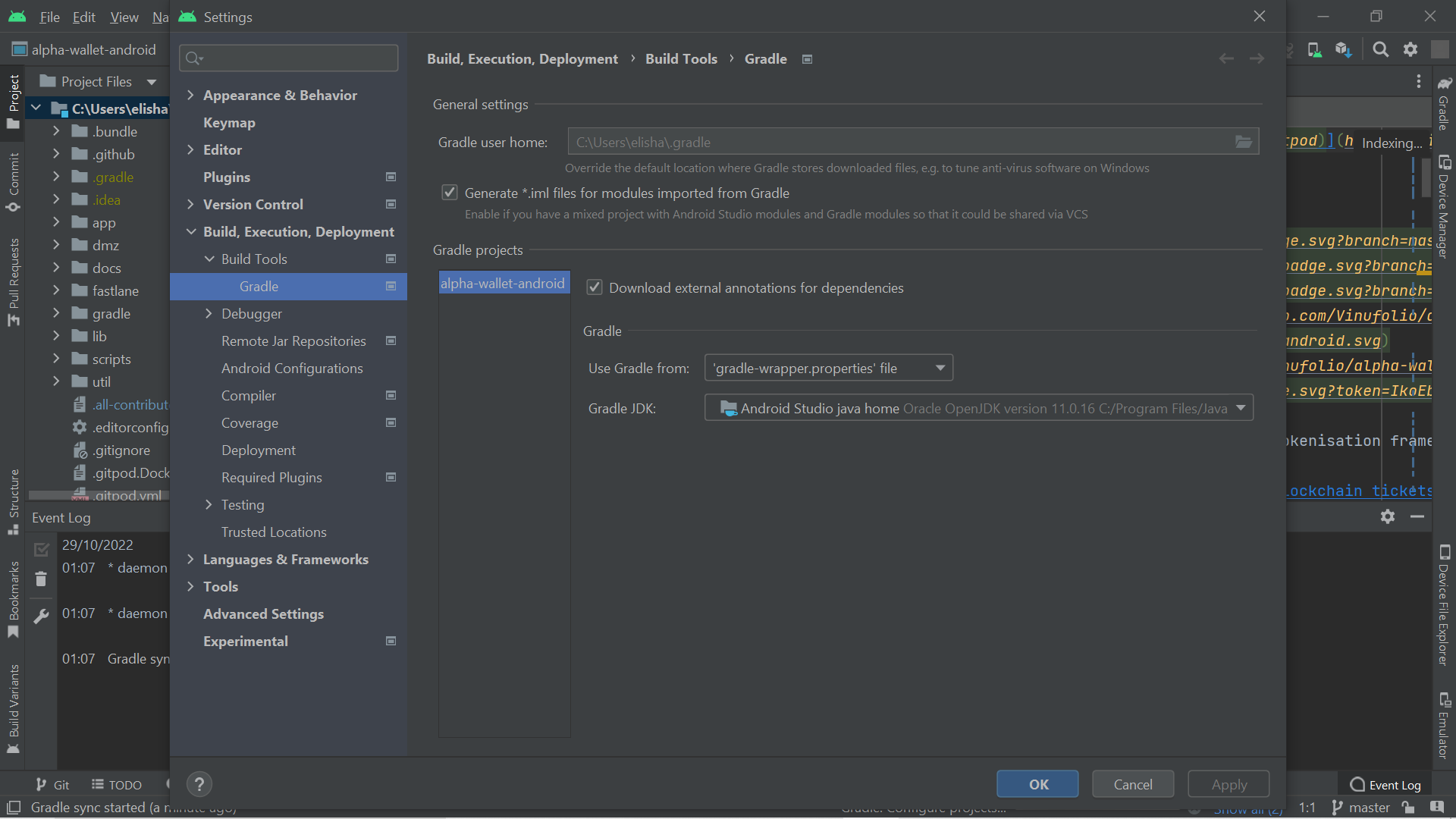Click the Apply button
1456x819 pixels.
coord(1228,784)
